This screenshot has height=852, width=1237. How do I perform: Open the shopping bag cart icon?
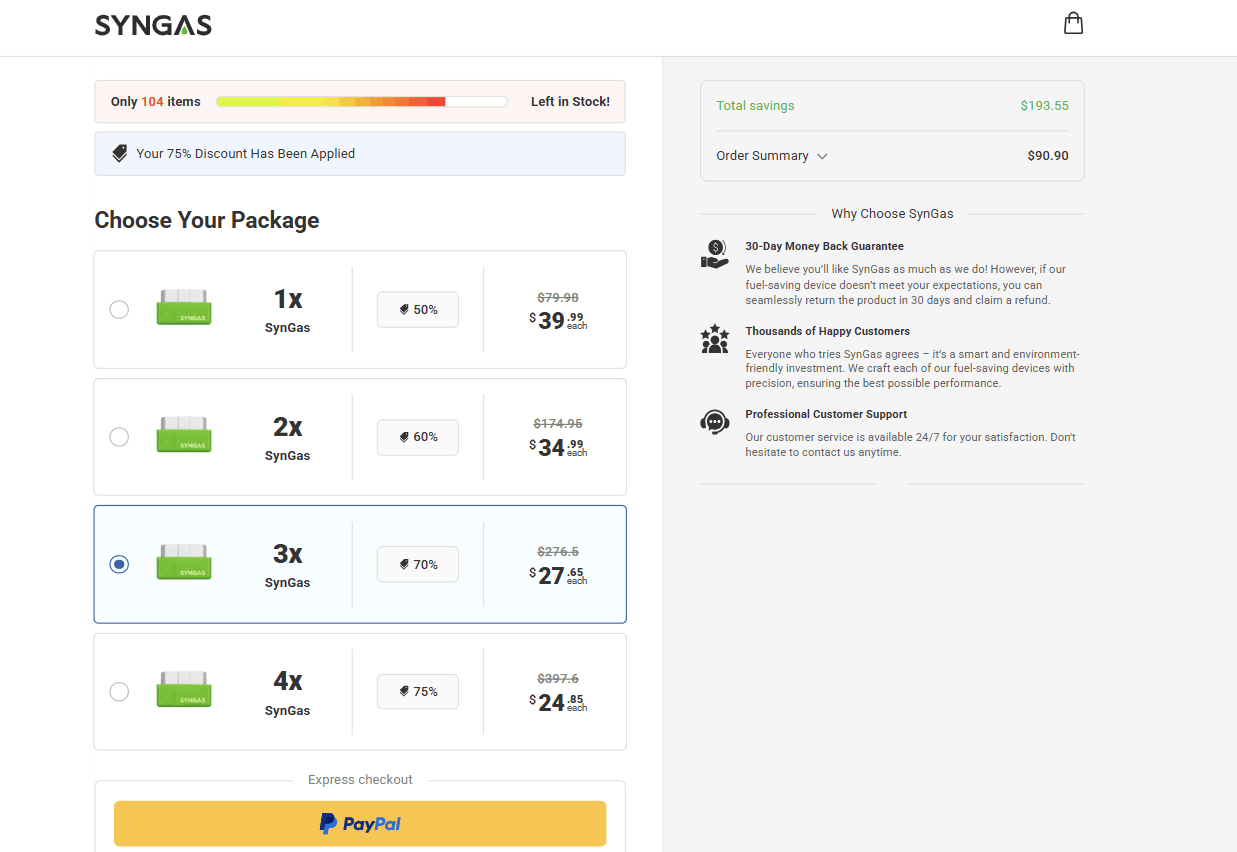coord(1073,23)
